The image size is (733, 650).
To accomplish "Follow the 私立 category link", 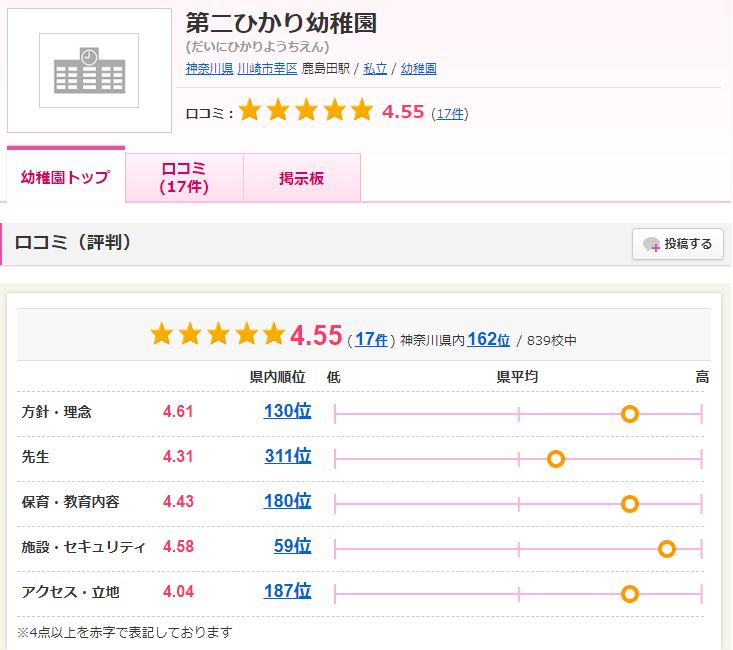I will pos(375,69).
